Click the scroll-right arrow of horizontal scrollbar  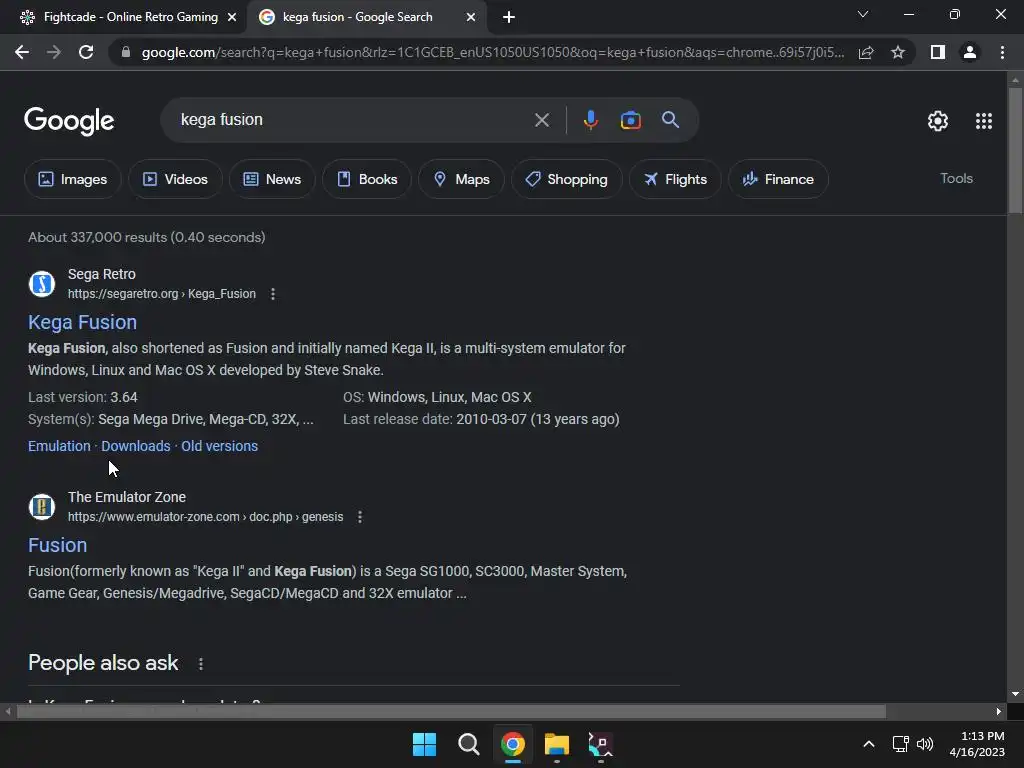999,711
